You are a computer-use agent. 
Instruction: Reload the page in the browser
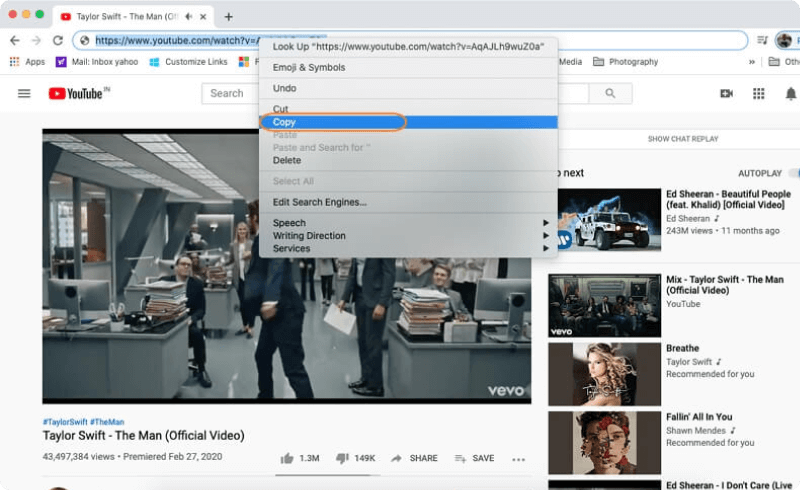point(58,40)
